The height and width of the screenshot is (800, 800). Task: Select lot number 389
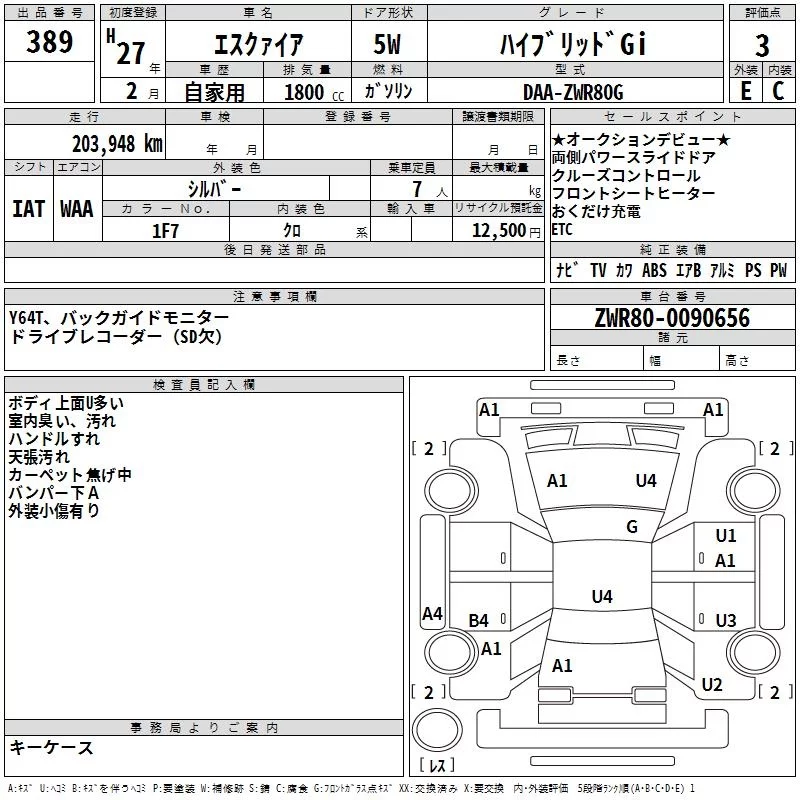pyautogui.click(x=49, y=41)
